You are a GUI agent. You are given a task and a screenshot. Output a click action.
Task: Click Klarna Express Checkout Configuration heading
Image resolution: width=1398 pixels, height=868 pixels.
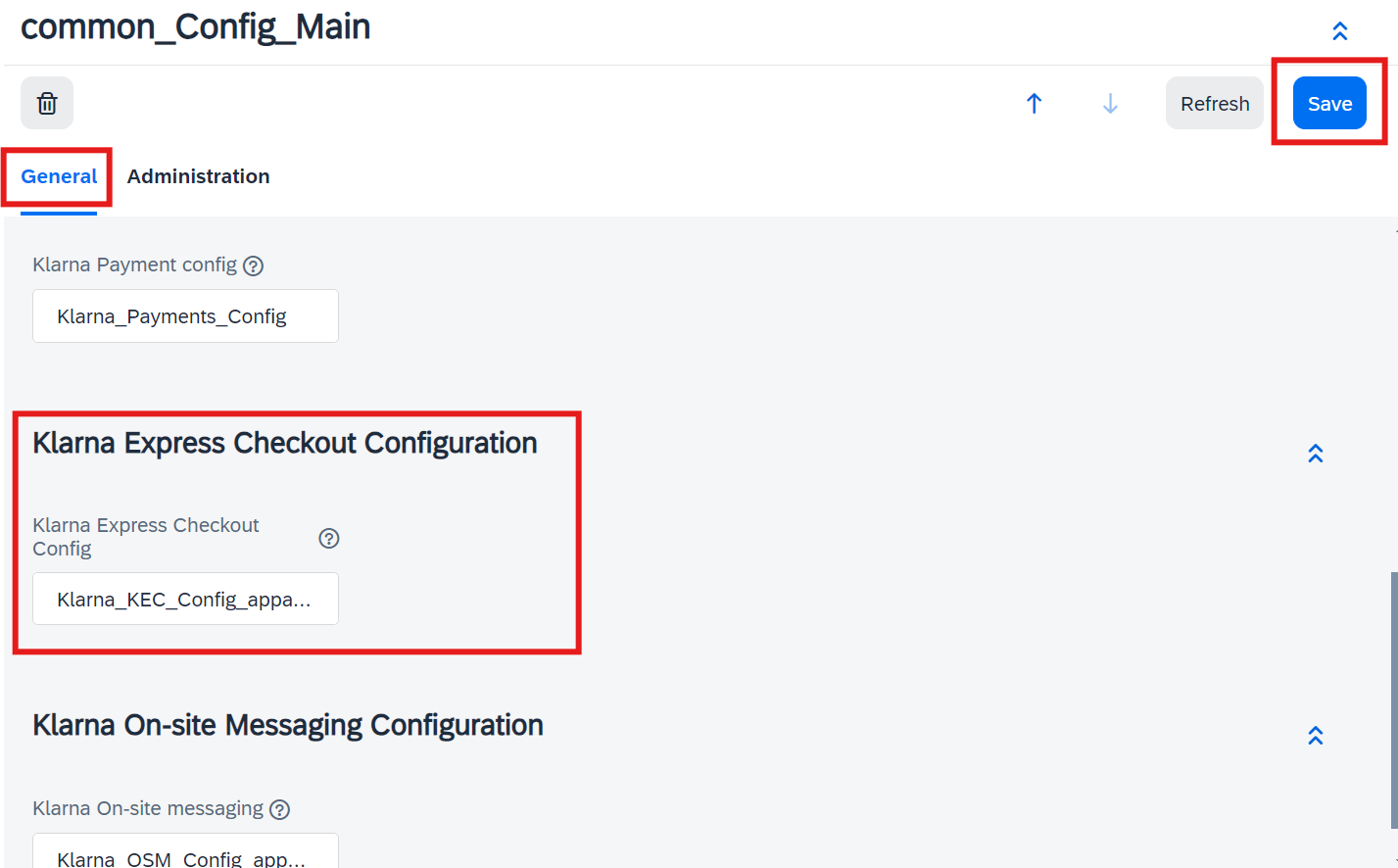[285, 443]
